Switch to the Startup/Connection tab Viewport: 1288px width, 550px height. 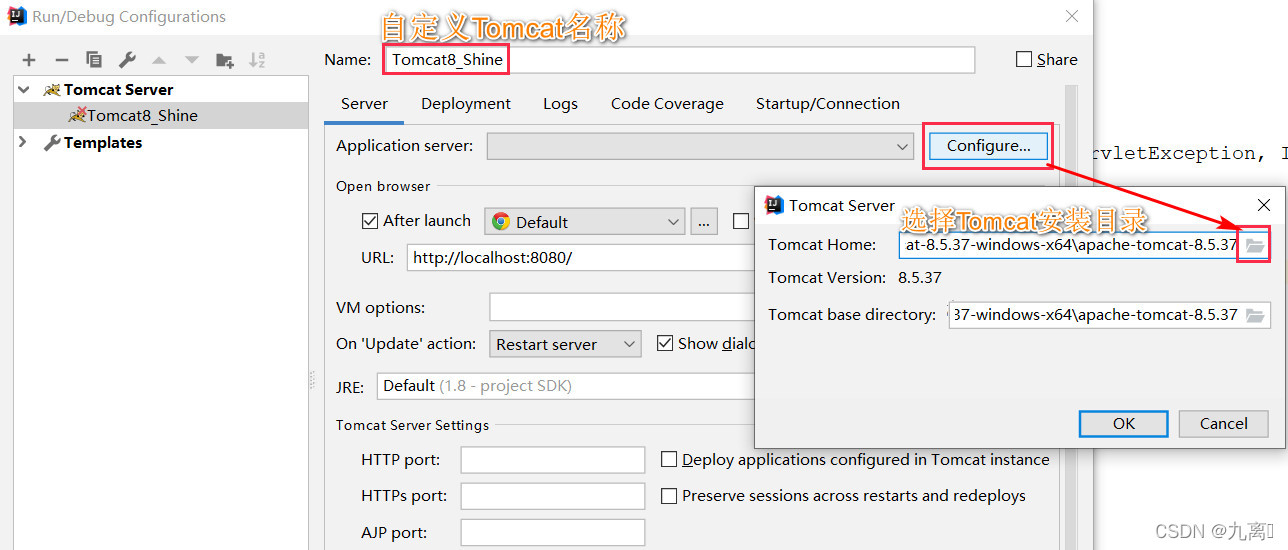click(x=827, y=104)
